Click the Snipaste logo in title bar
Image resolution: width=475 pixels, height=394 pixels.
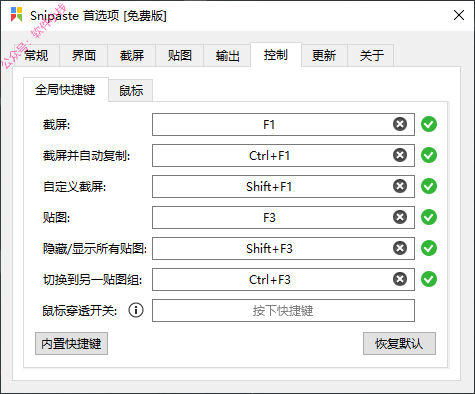click(x=16, y=15)
